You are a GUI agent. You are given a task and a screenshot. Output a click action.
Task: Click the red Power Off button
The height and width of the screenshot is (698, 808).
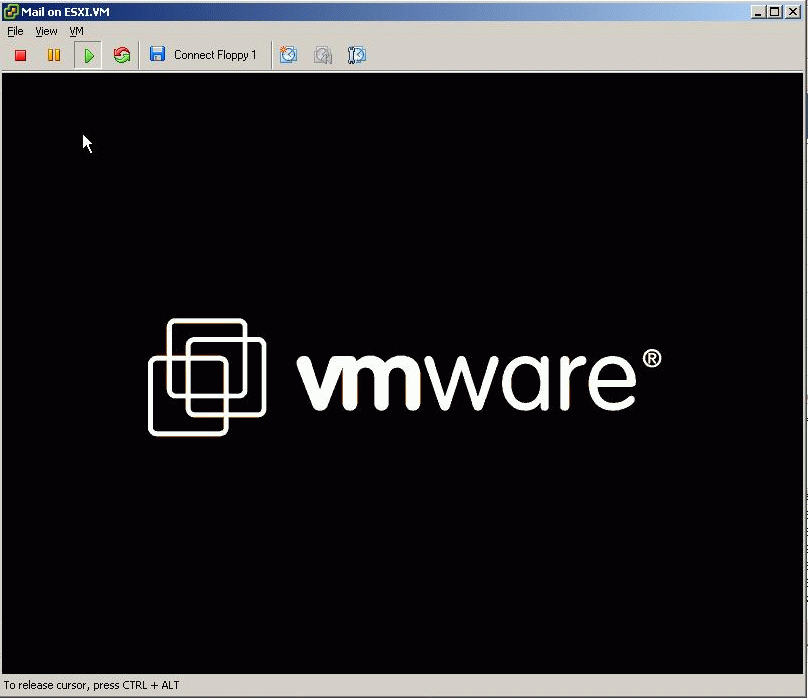pos(21,55)
